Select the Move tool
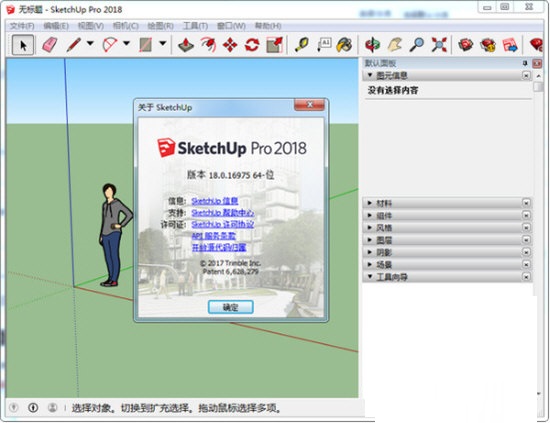This screenshot has width=550, height=423. point(230,45)
